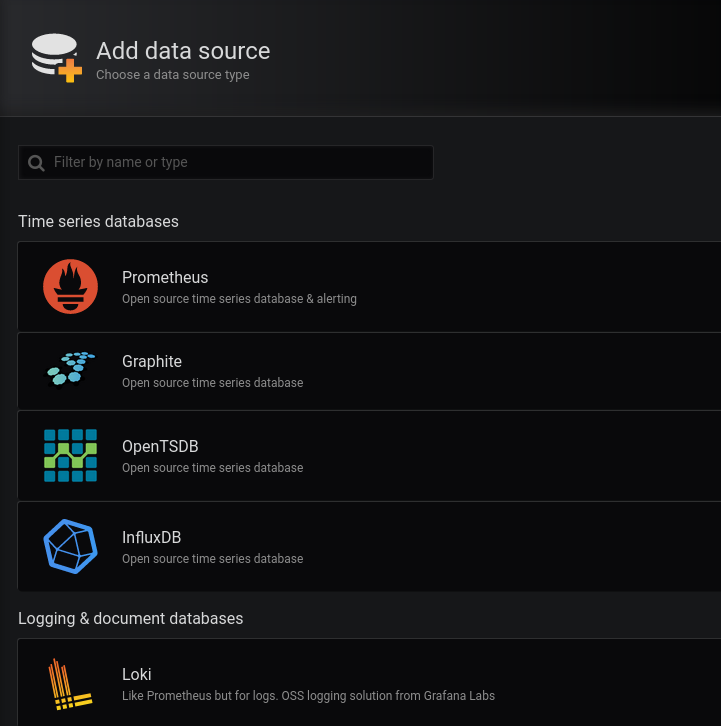Click the Loki orange striped logo
This screenshot has width=721, height=726.
coord(70,684)
